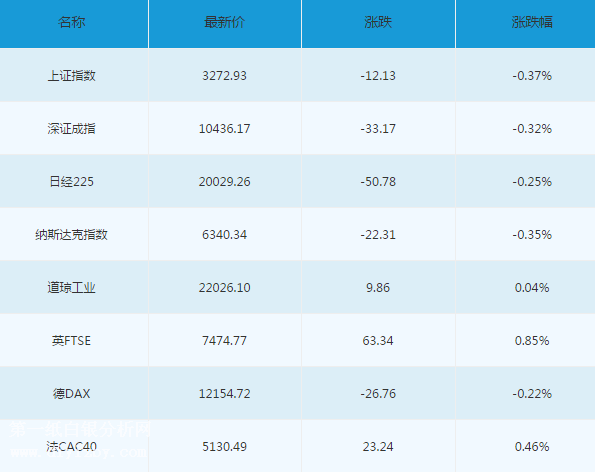Click the 名称 column header

tap(71, 22)
